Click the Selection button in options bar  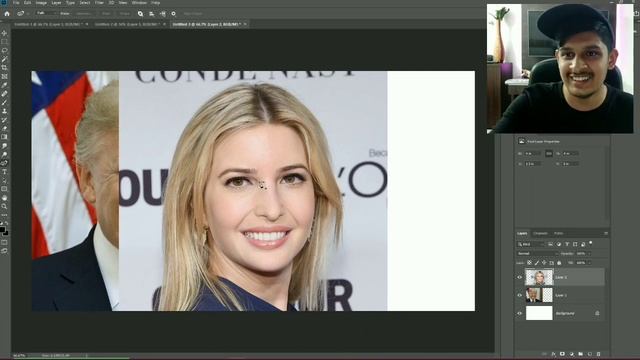[83, 13]
